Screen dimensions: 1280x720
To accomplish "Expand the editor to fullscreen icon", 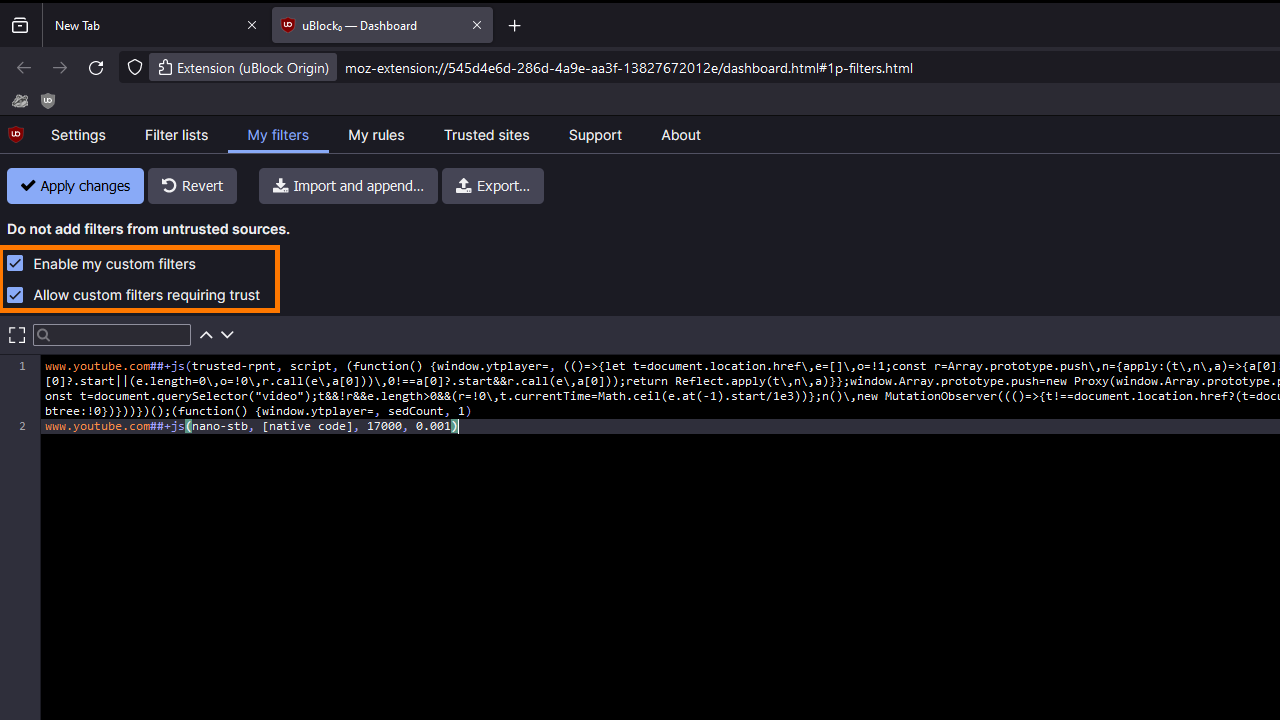I will click(17, 335).
